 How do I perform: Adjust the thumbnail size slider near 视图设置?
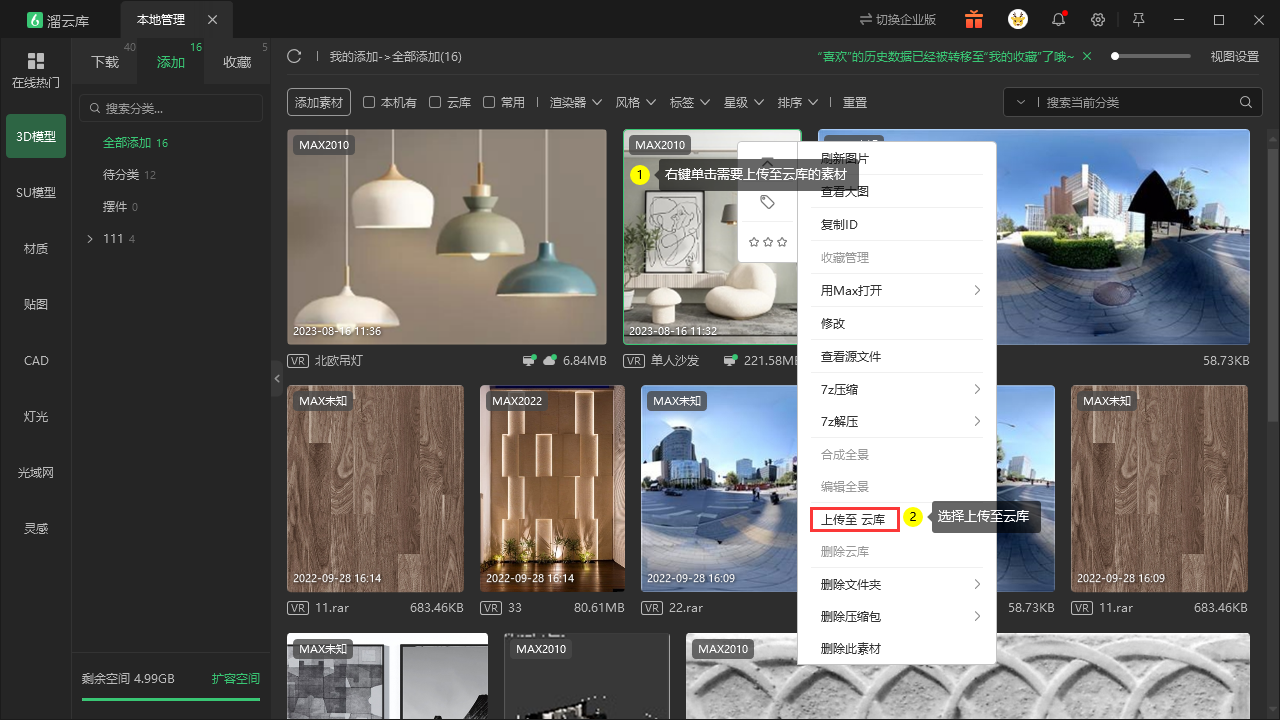click(1150, 56)
